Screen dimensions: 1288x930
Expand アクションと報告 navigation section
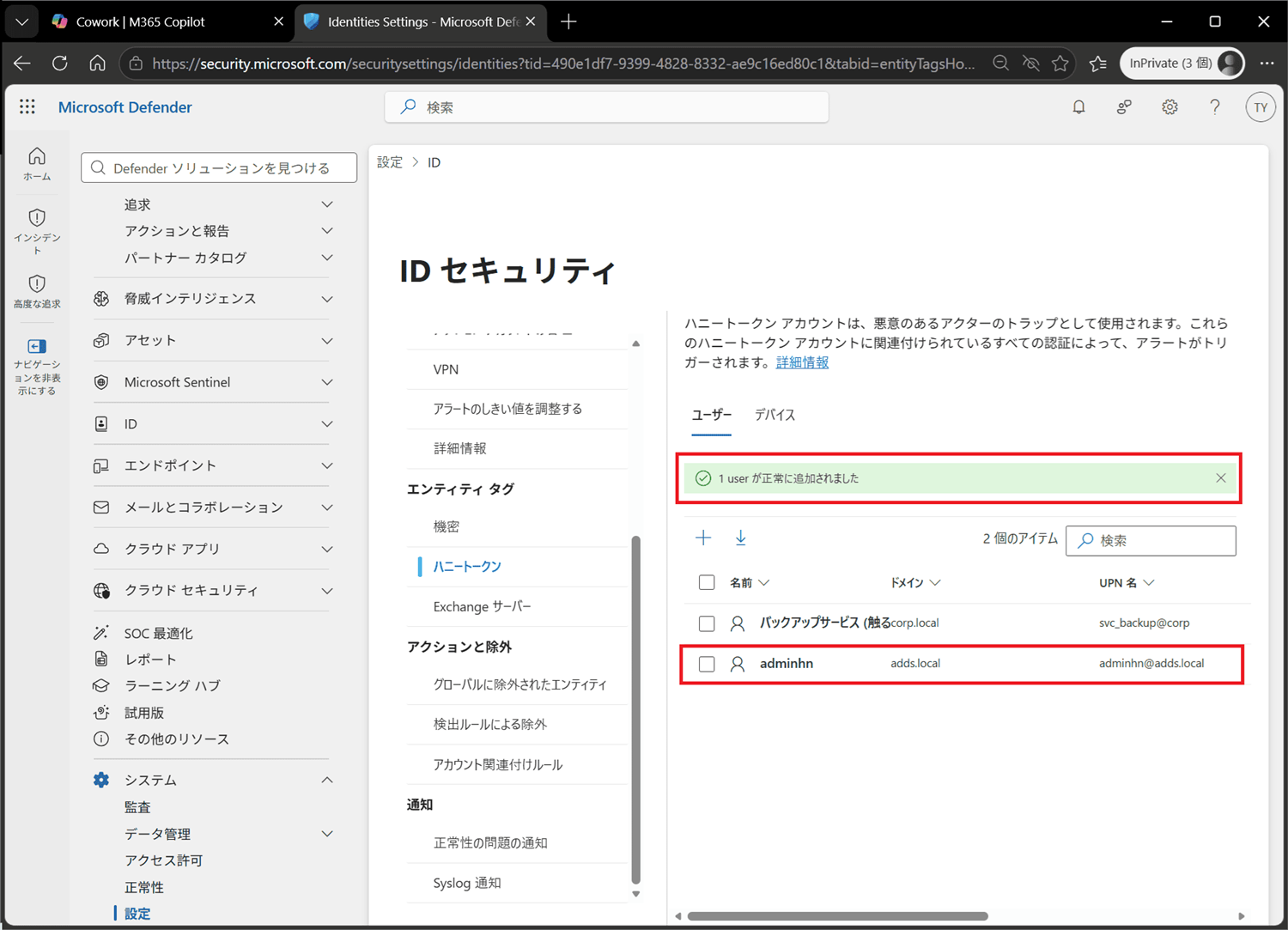tap(327, 231)
